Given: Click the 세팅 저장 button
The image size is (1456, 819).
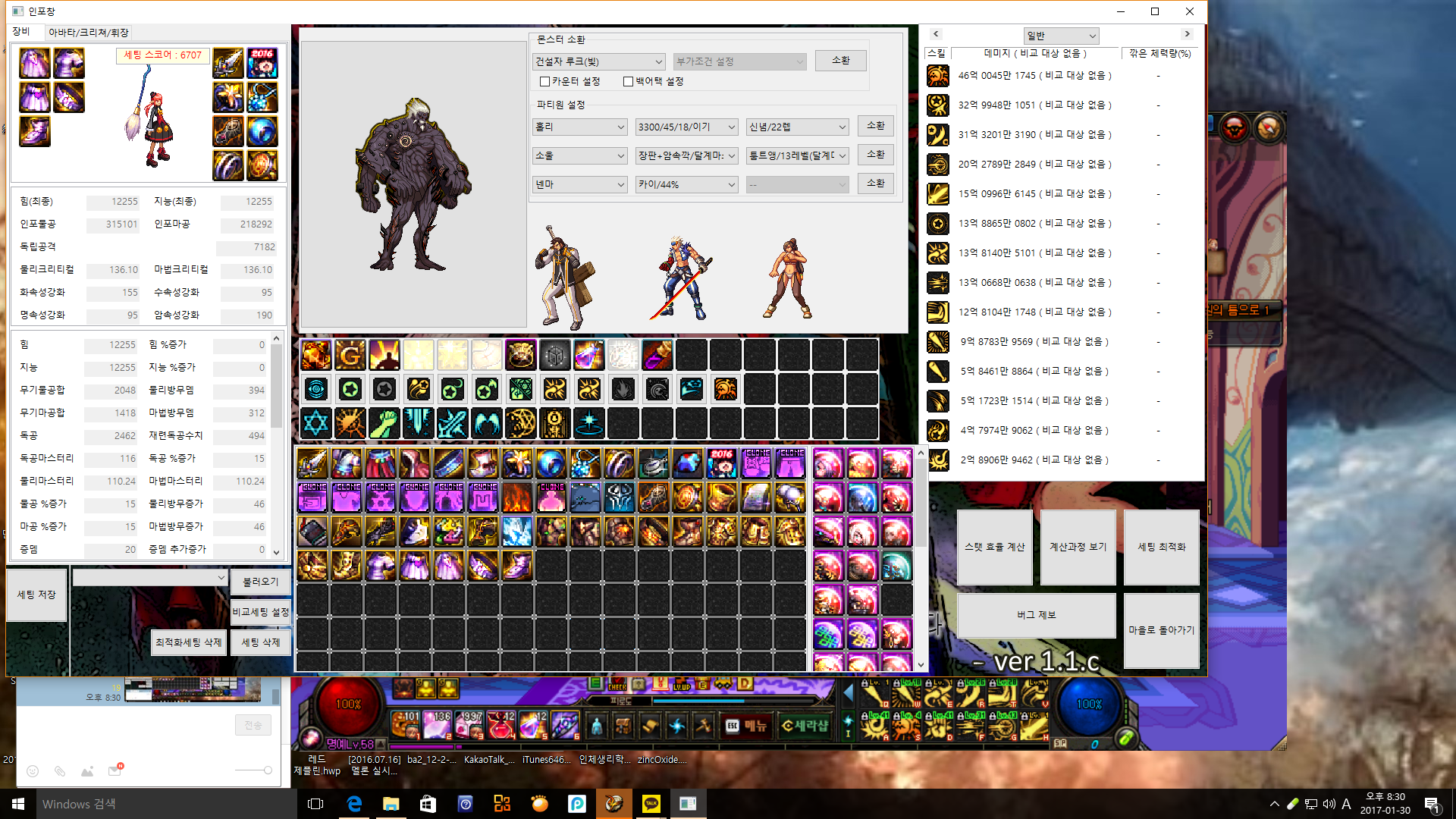Looking at the screenshot, I should click(36, 595).
